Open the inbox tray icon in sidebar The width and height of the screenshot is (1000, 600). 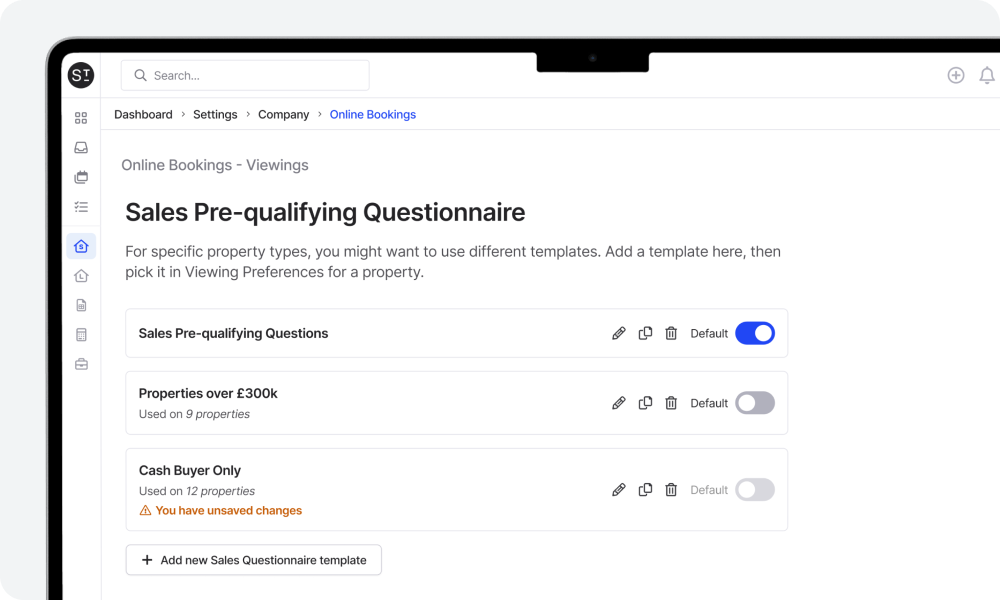pyautogui.click(x=81, y=147)
